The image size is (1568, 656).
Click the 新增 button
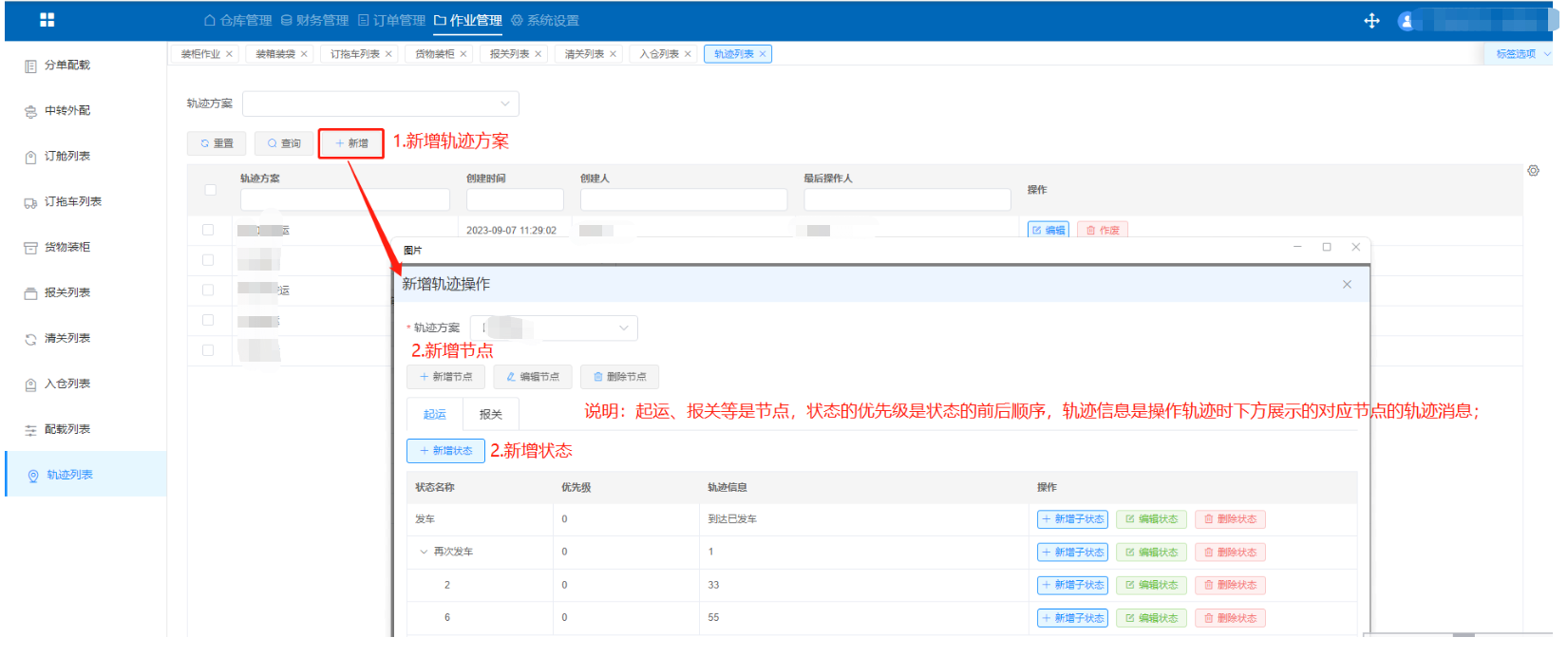pos(350,143)
